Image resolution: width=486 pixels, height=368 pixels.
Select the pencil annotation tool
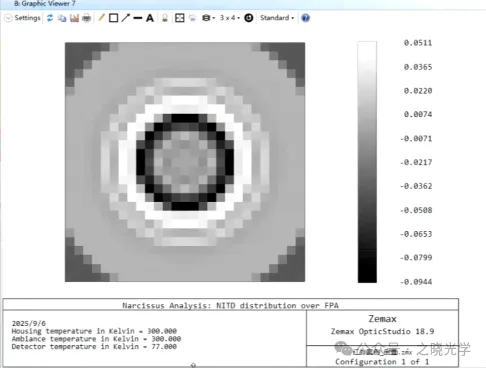pyautogui.click(x=102, y=18)
